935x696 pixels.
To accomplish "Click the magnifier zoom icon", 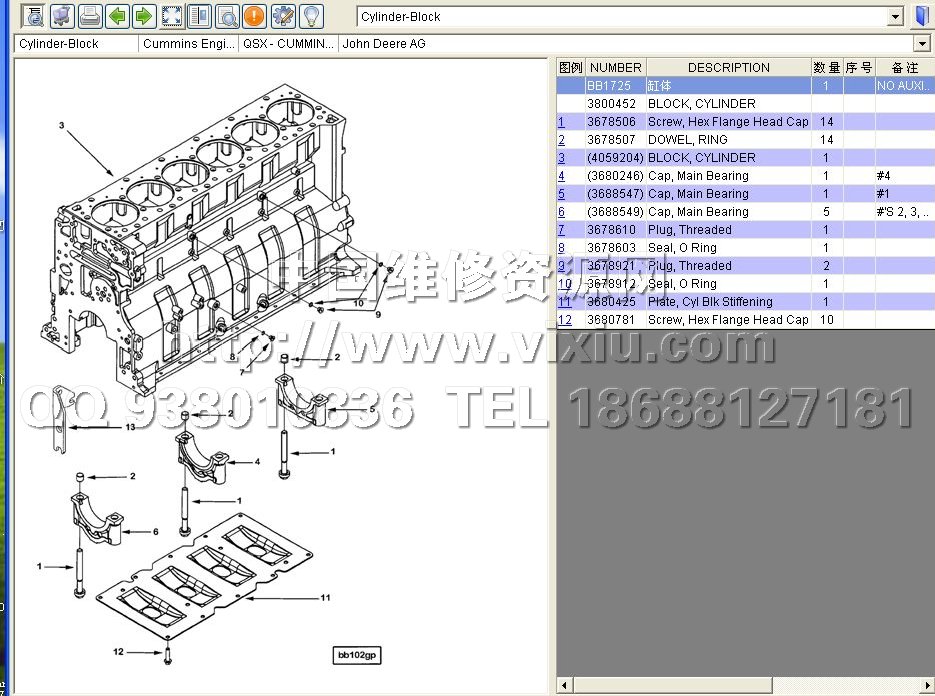I will pyautogui.click(x=227, y=16).
